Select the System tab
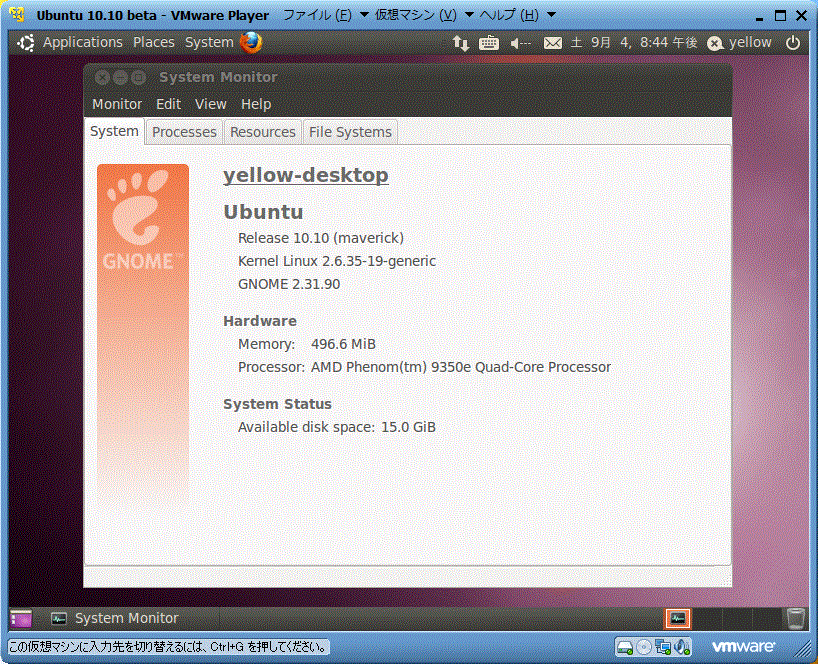 [114, 131]
